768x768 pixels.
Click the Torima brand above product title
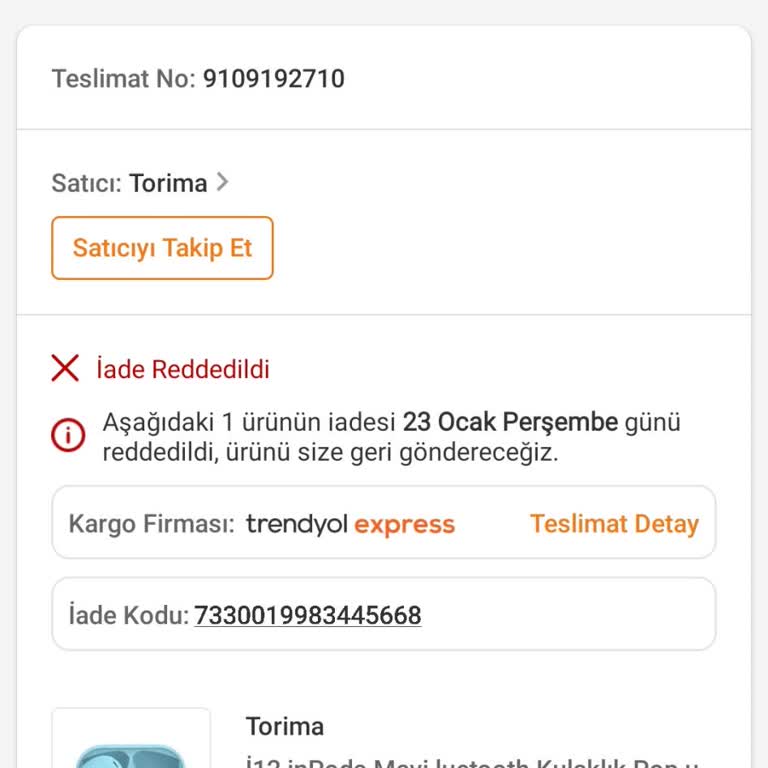285,727
